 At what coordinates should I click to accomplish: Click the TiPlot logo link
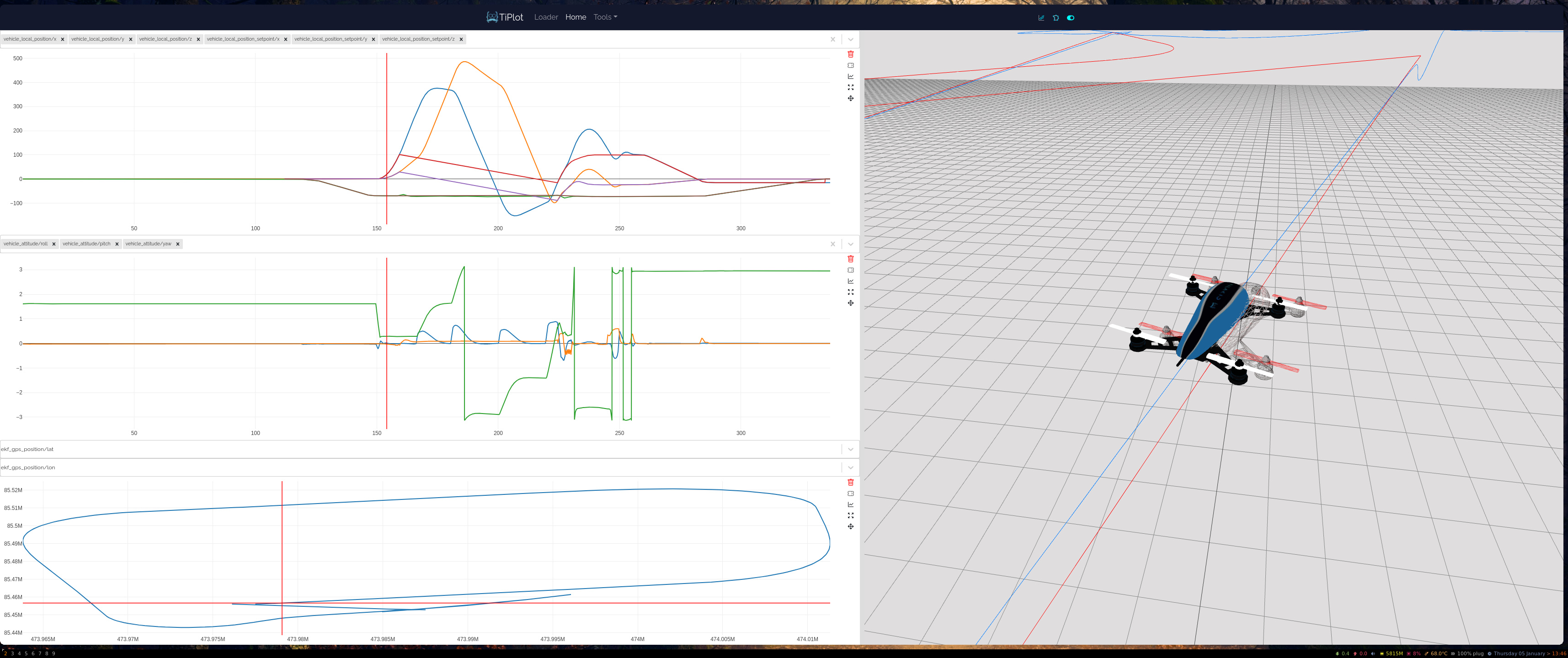click(505, 17)
